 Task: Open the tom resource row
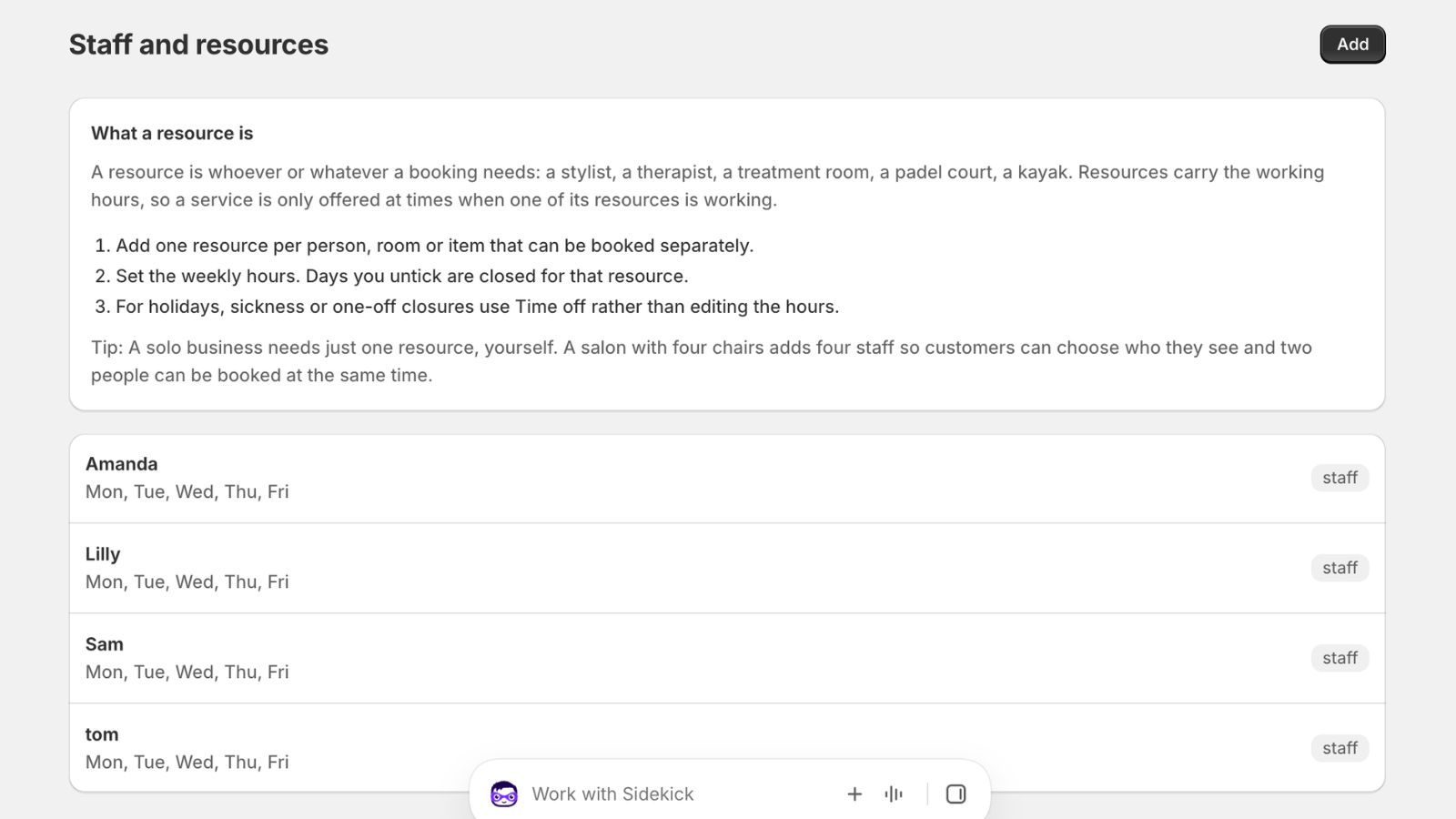click(727, 747)
